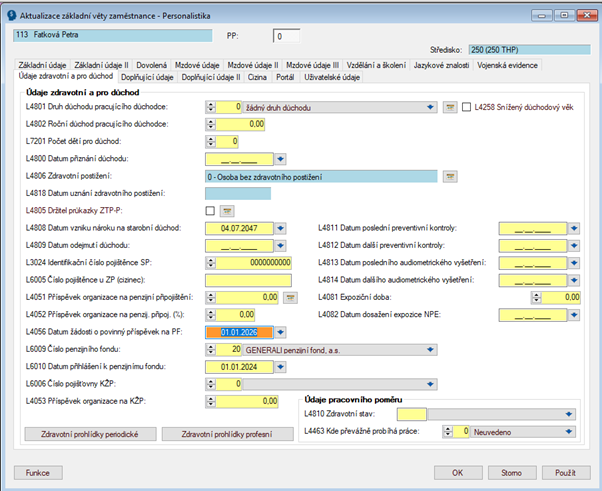Image resolution: width=602 pixels, height=491 pixels.
Task: Open the Doplňující údaje tab
Action: click(148, 77)
